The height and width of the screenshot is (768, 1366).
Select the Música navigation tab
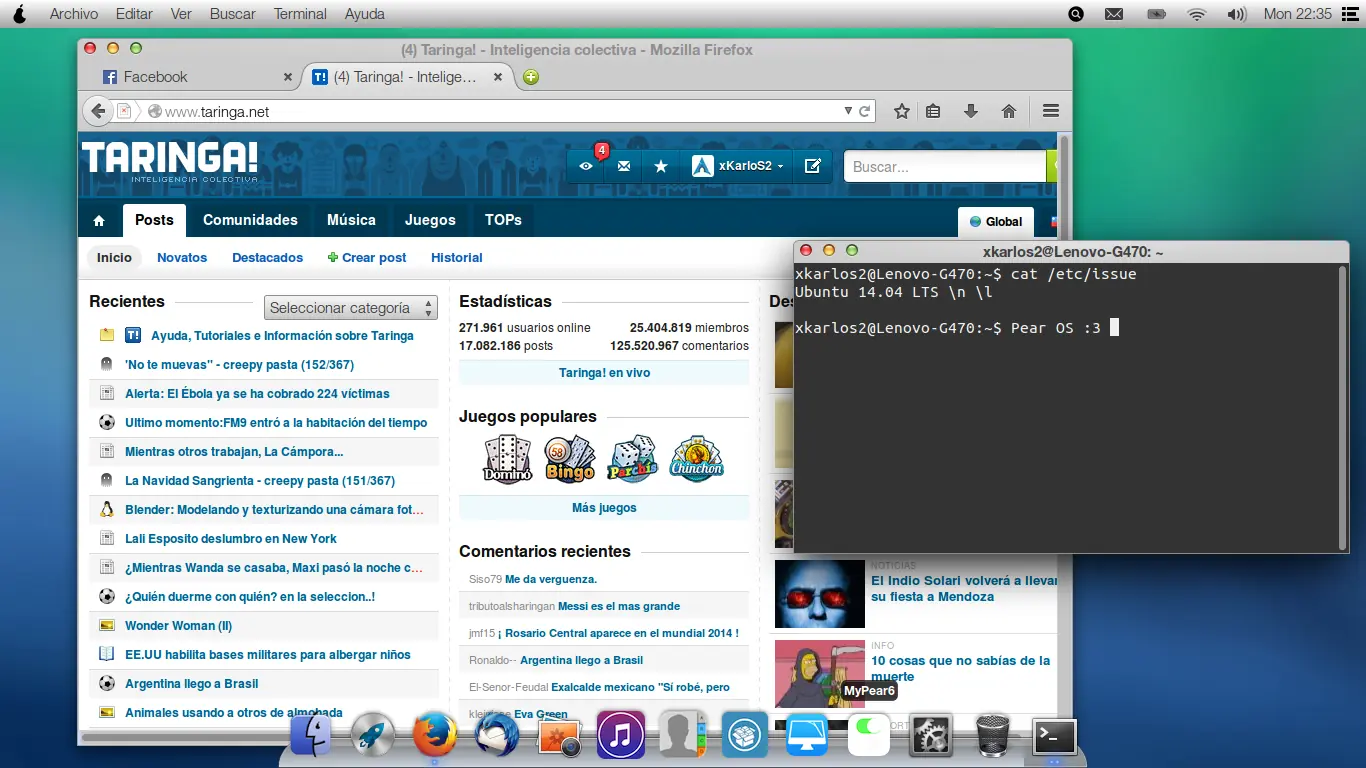[x=351, y=220]
